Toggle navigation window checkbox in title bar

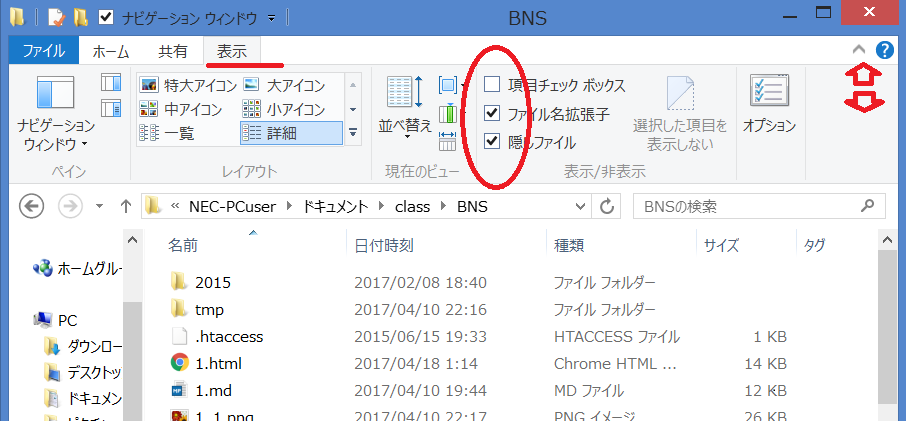click(106, 18)
